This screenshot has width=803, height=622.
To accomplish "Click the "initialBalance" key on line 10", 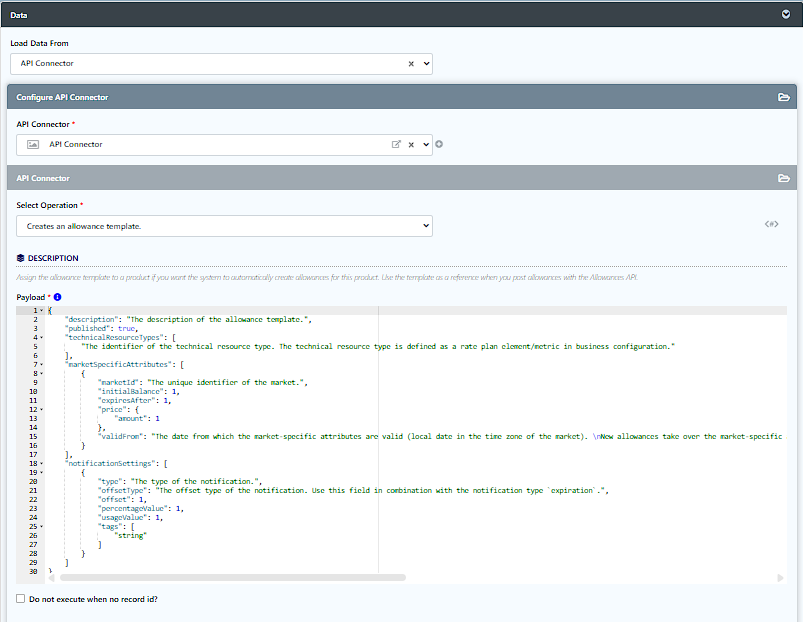I will 131,392.
